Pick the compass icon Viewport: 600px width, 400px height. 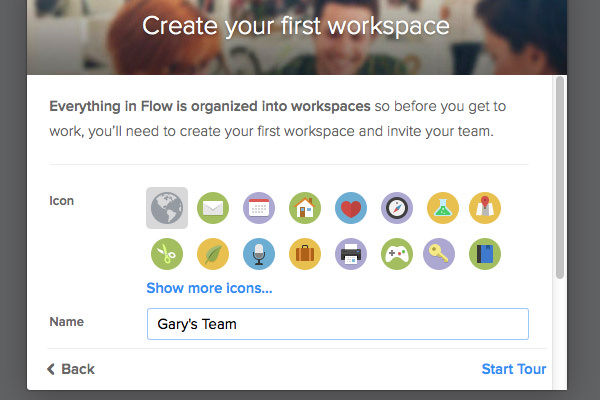pos(397,208)
